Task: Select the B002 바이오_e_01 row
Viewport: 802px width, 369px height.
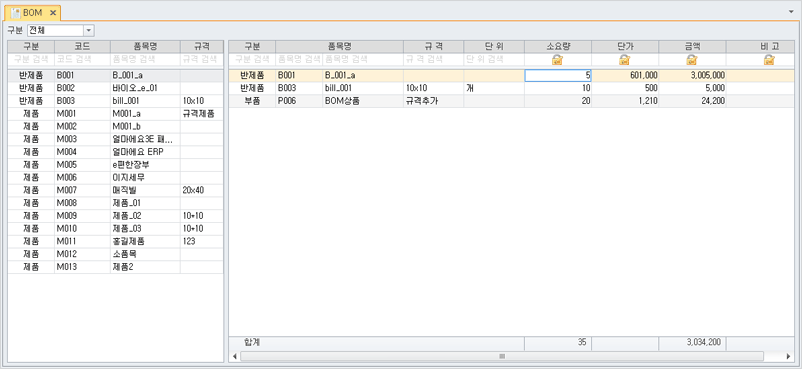Action: pyautogui.click(x=116, y=88)
